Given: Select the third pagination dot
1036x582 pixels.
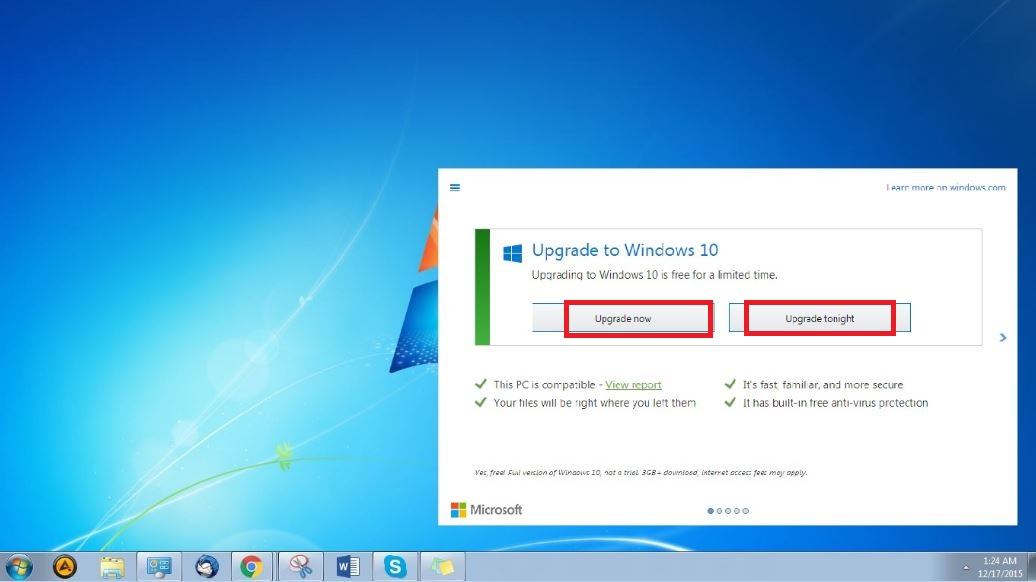Looking at the screenshot, I should point(728,511).
